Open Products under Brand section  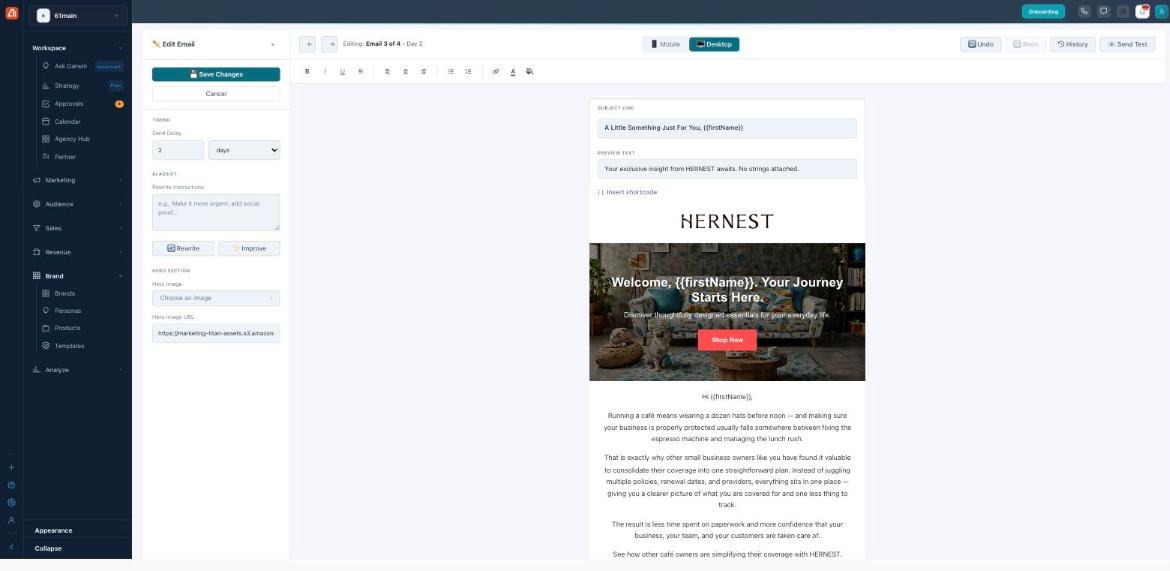click(82, 328)
